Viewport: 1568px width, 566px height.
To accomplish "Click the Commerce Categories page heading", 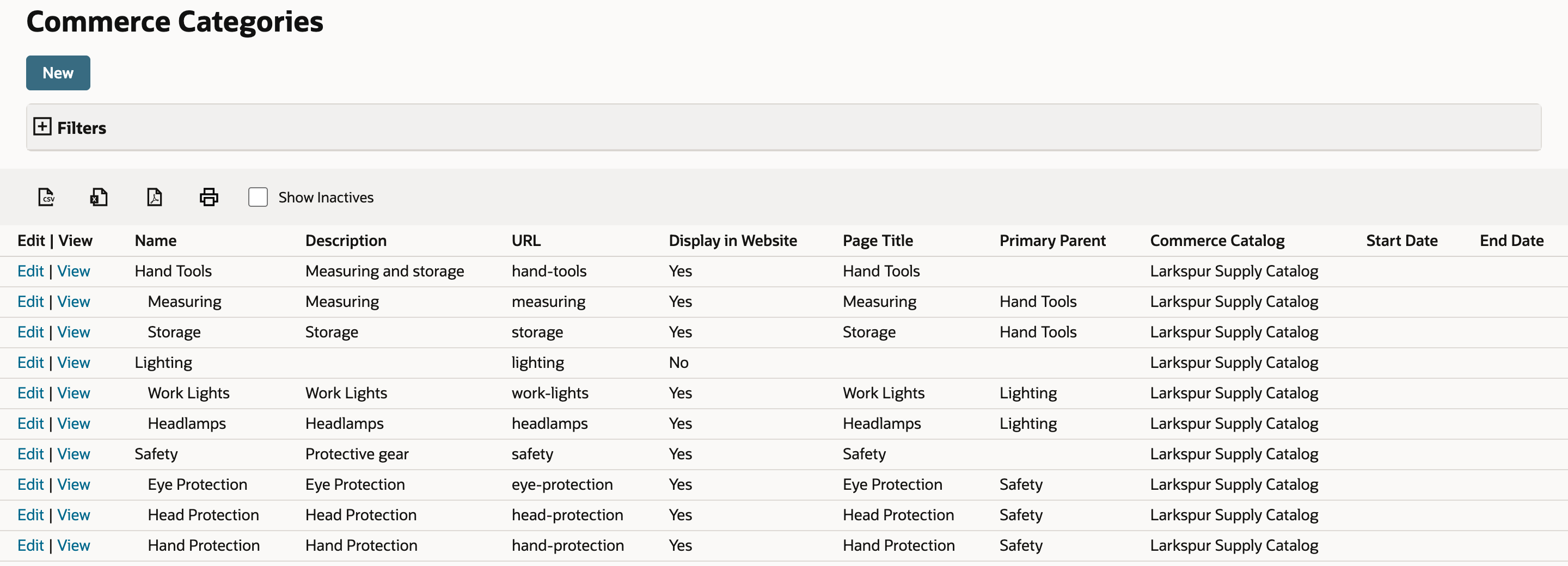I will (175, 22).
